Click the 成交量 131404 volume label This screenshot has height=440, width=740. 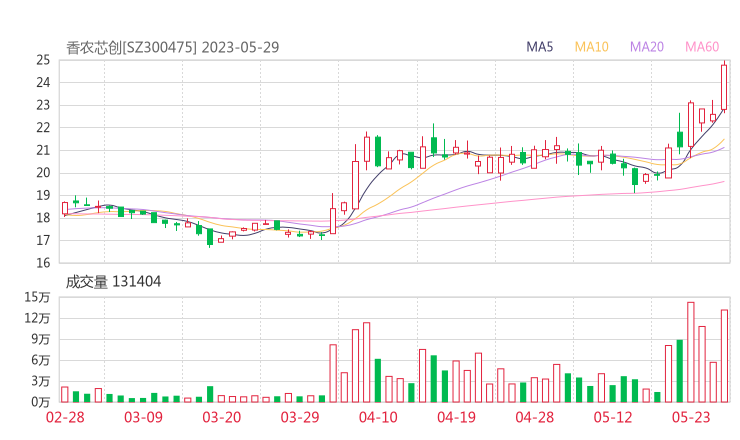coord(113,282)
